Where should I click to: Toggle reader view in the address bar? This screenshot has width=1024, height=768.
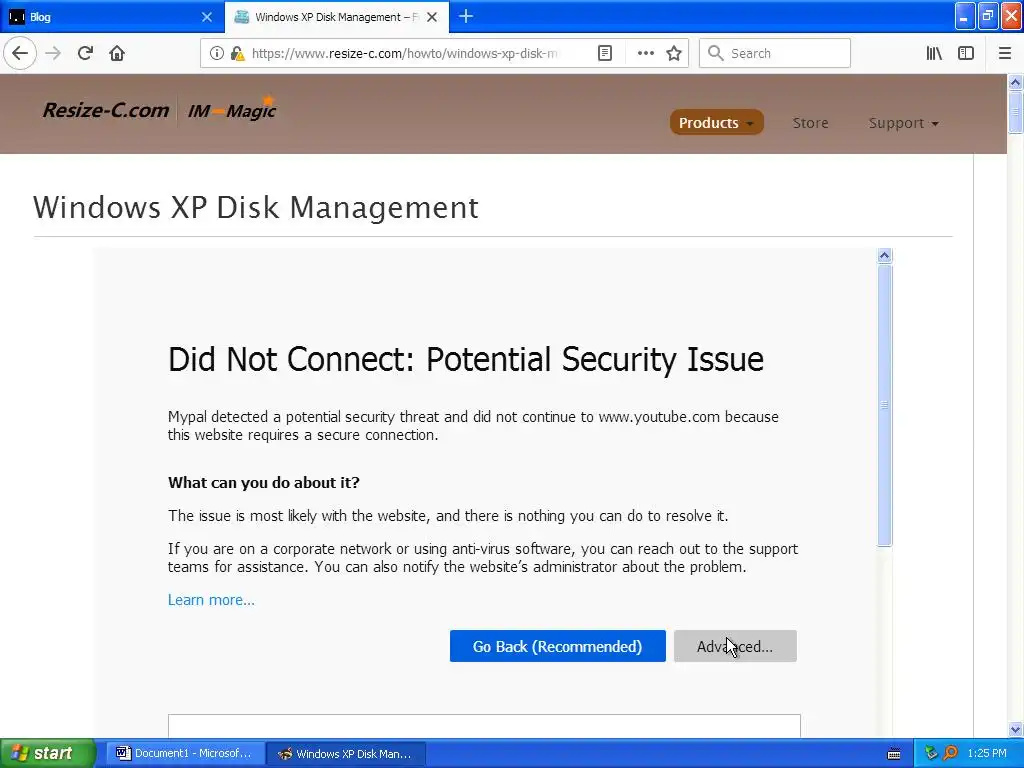tap(605, 53)
